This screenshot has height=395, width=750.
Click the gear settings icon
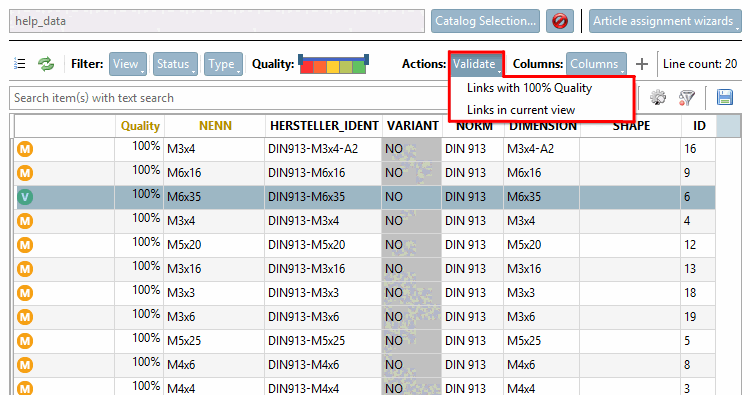tap(658, 98)
